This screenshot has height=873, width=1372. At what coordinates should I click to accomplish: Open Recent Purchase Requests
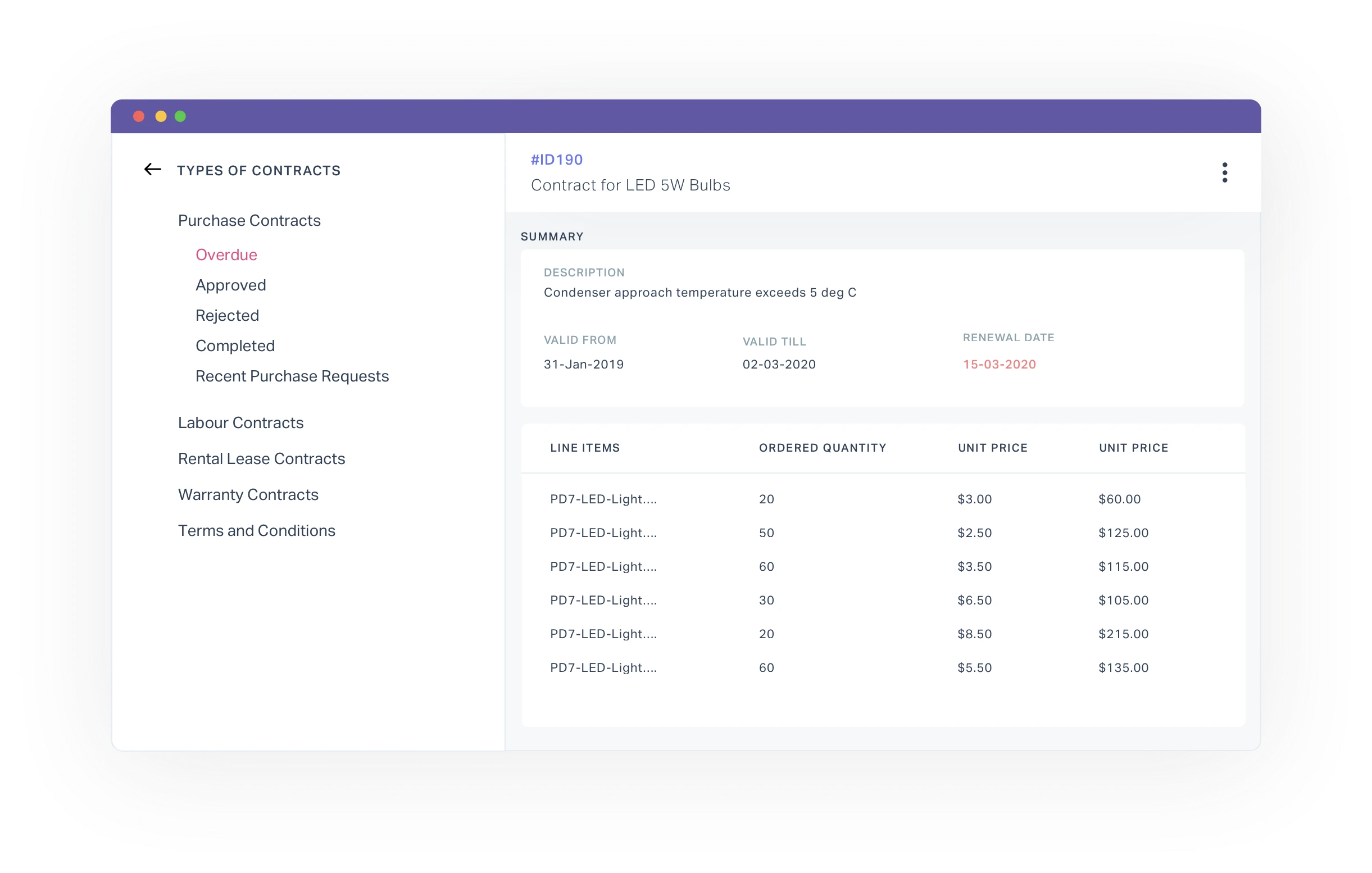292,376
